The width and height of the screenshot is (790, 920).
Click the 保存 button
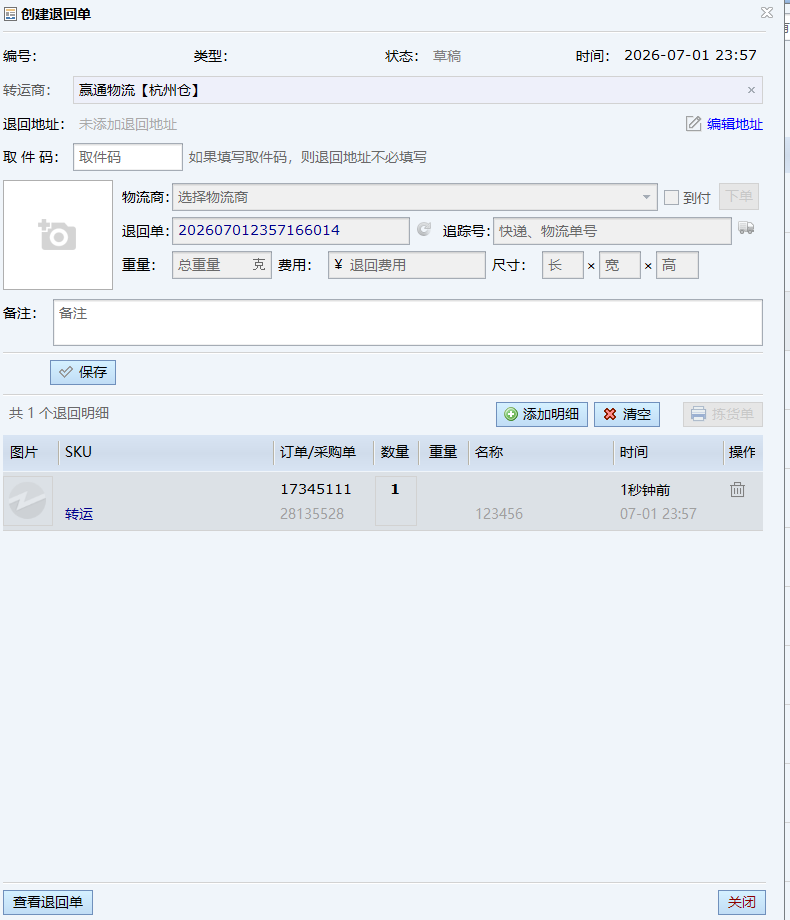click(83, 373)
